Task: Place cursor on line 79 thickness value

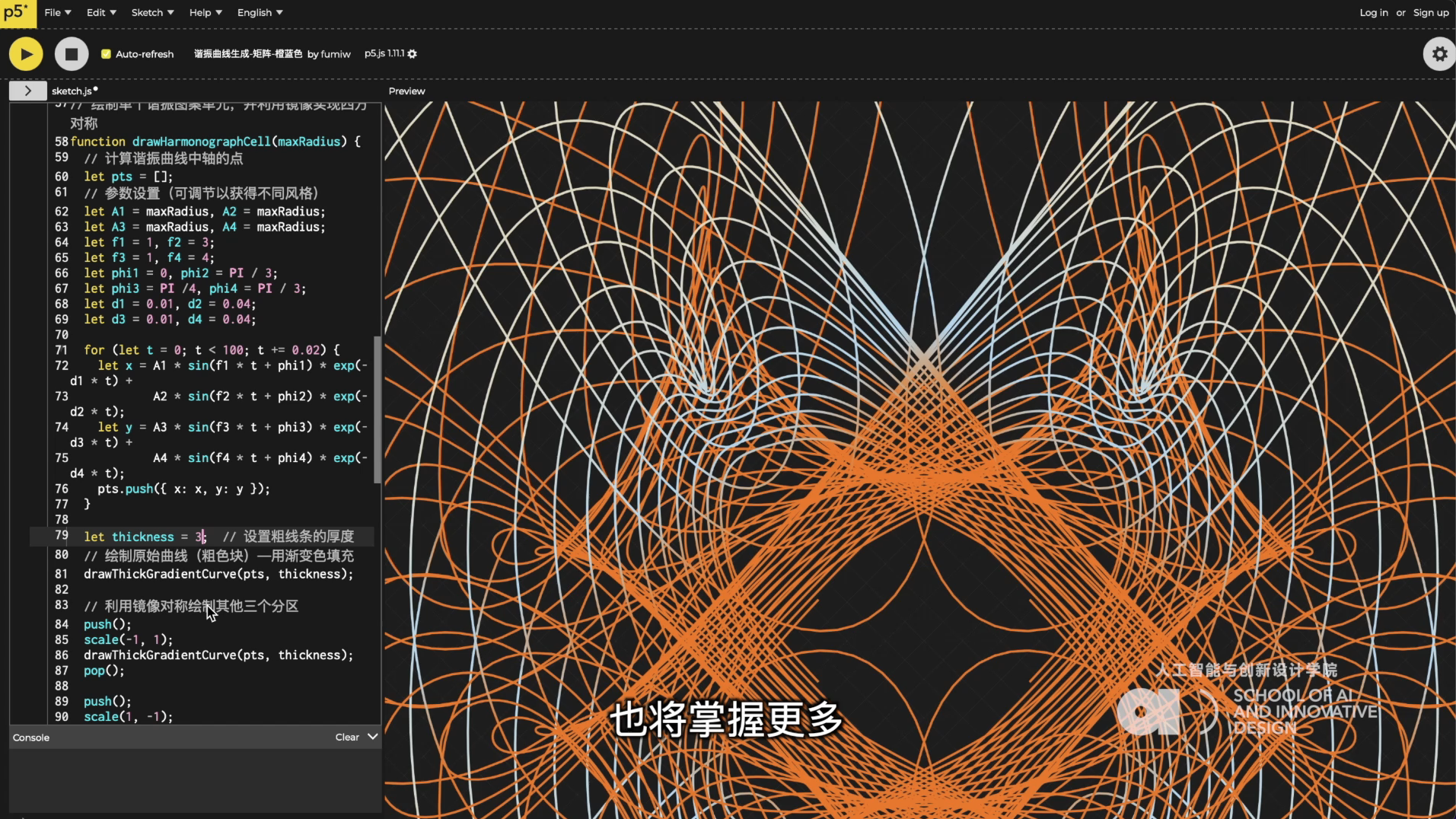Action: tap(199, 537)
